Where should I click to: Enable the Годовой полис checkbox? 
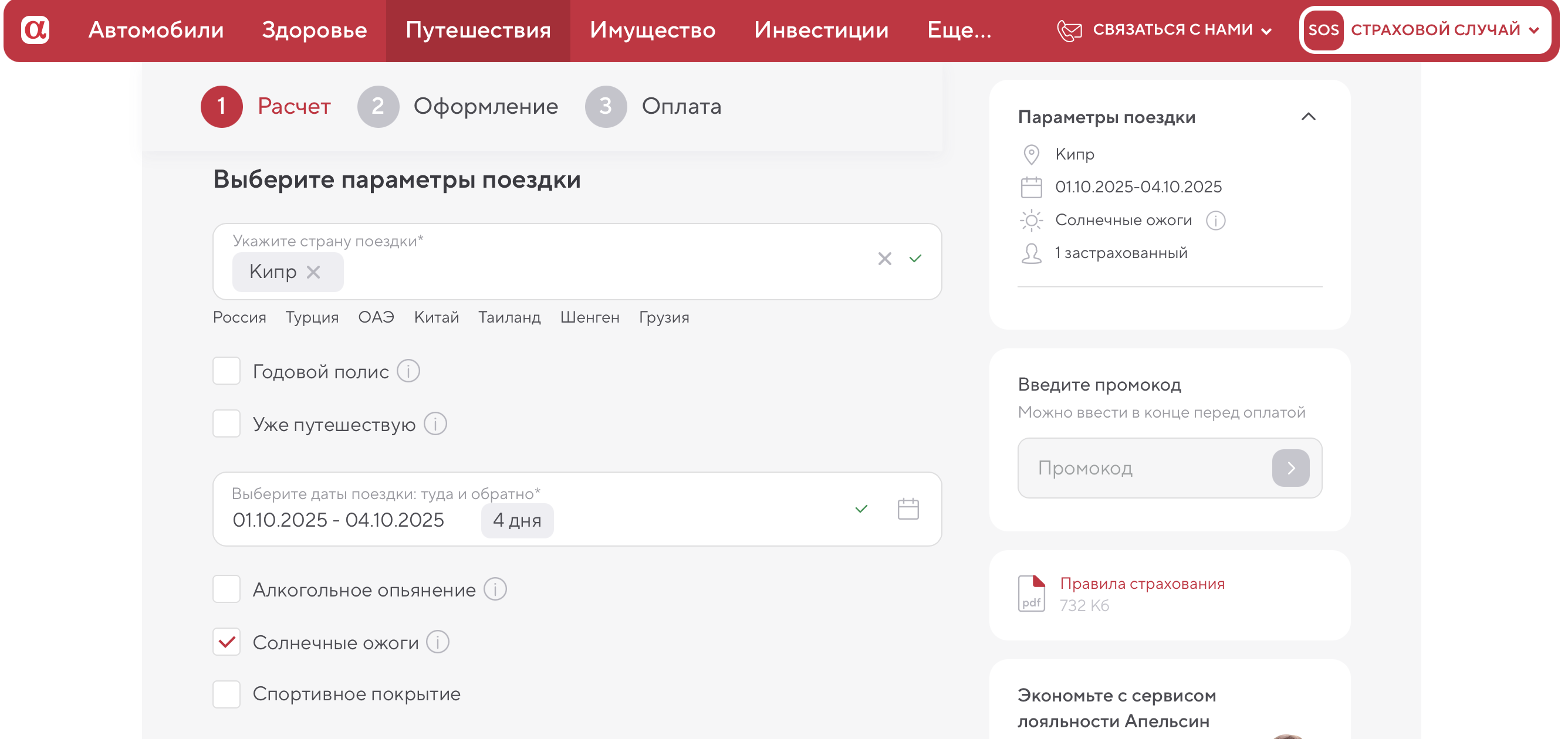click(x=227, y=371)
